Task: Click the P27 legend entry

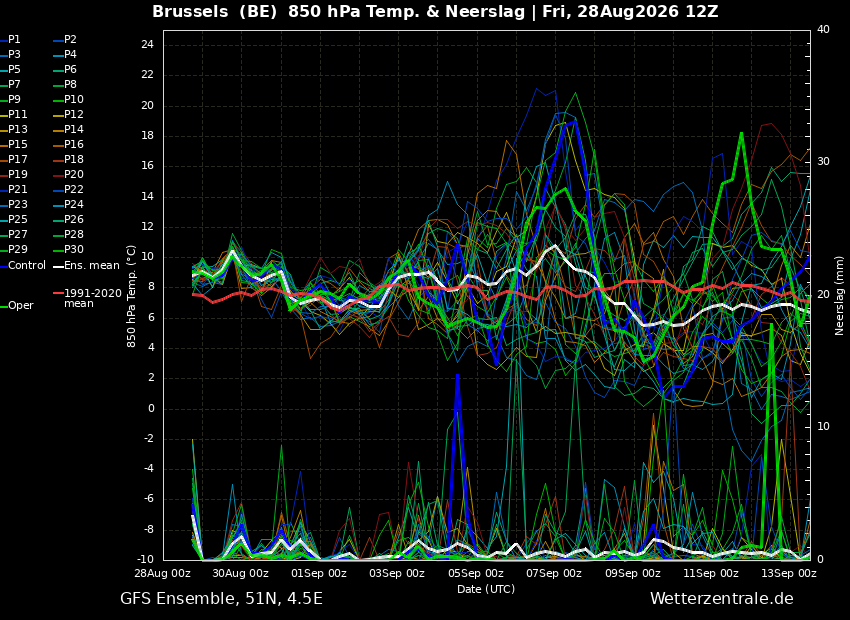Action: [14, 234]
